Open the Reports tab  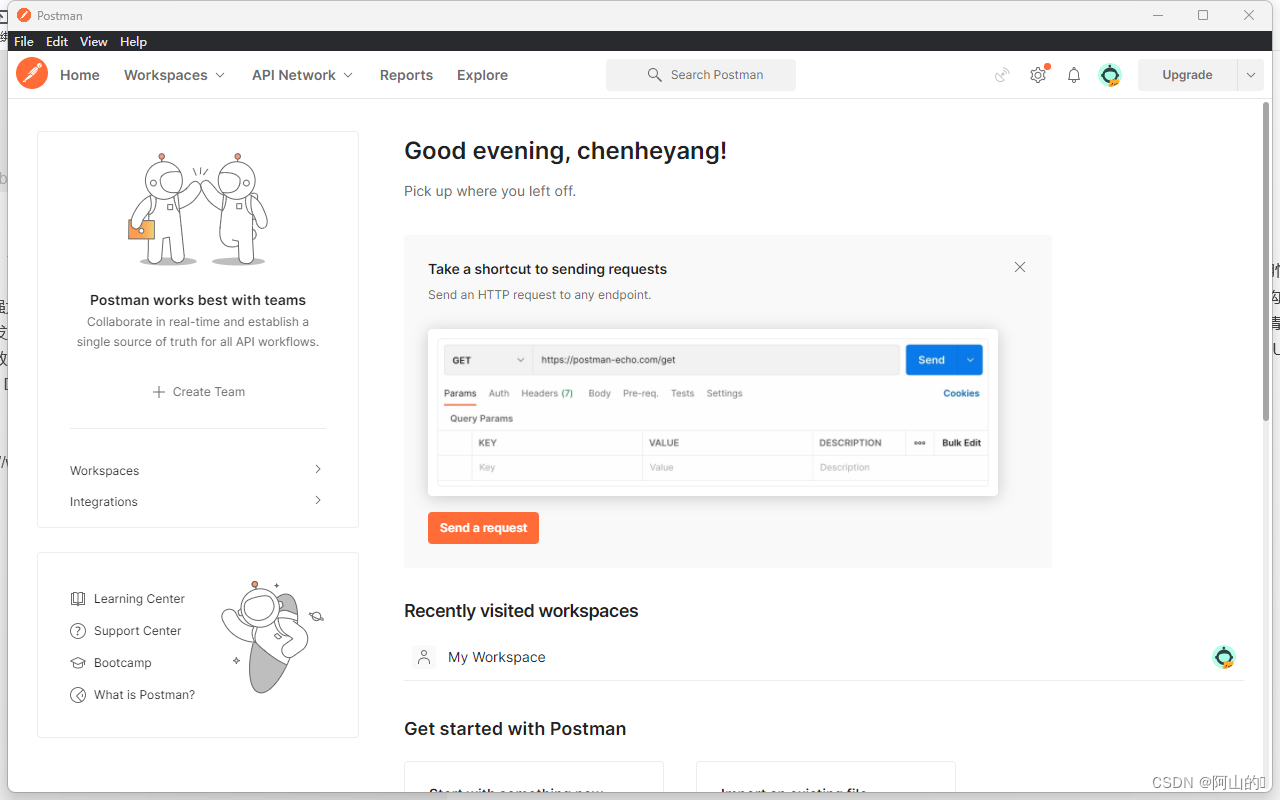[406, 75]
